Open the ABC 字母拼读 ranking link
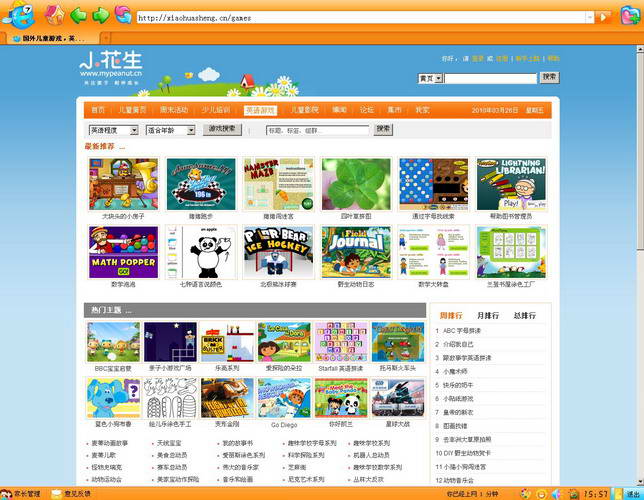 click(x=468, y=330)
